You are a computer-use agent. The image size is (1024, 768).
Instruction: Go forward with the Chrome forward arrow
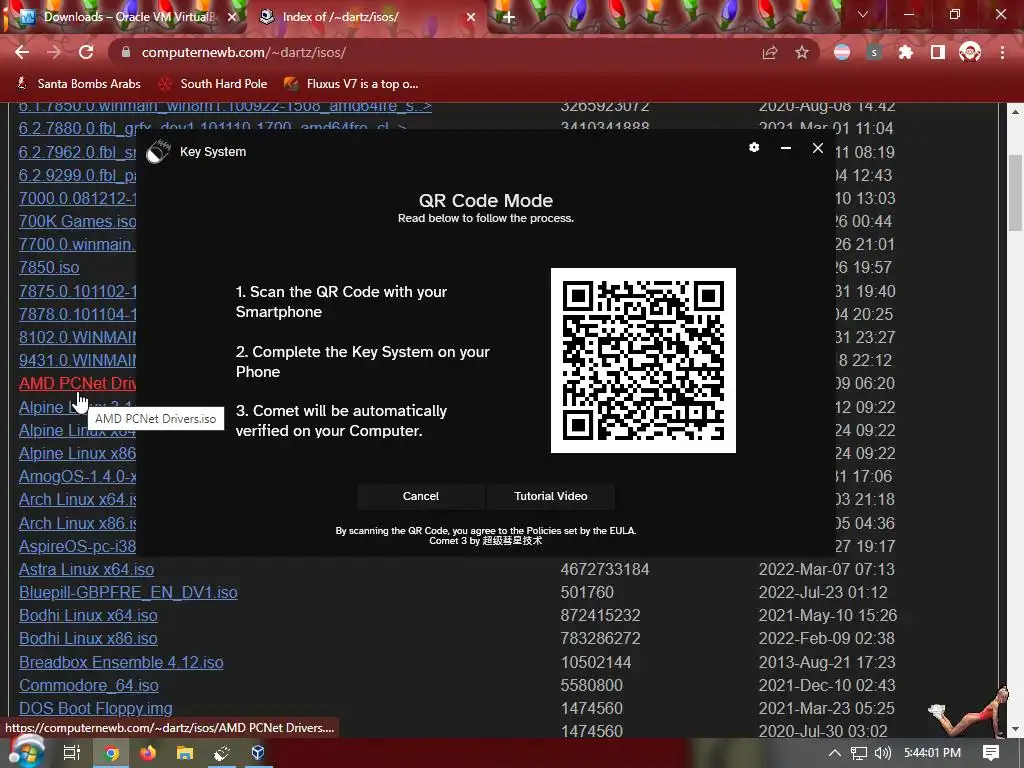tap(54, 53)
